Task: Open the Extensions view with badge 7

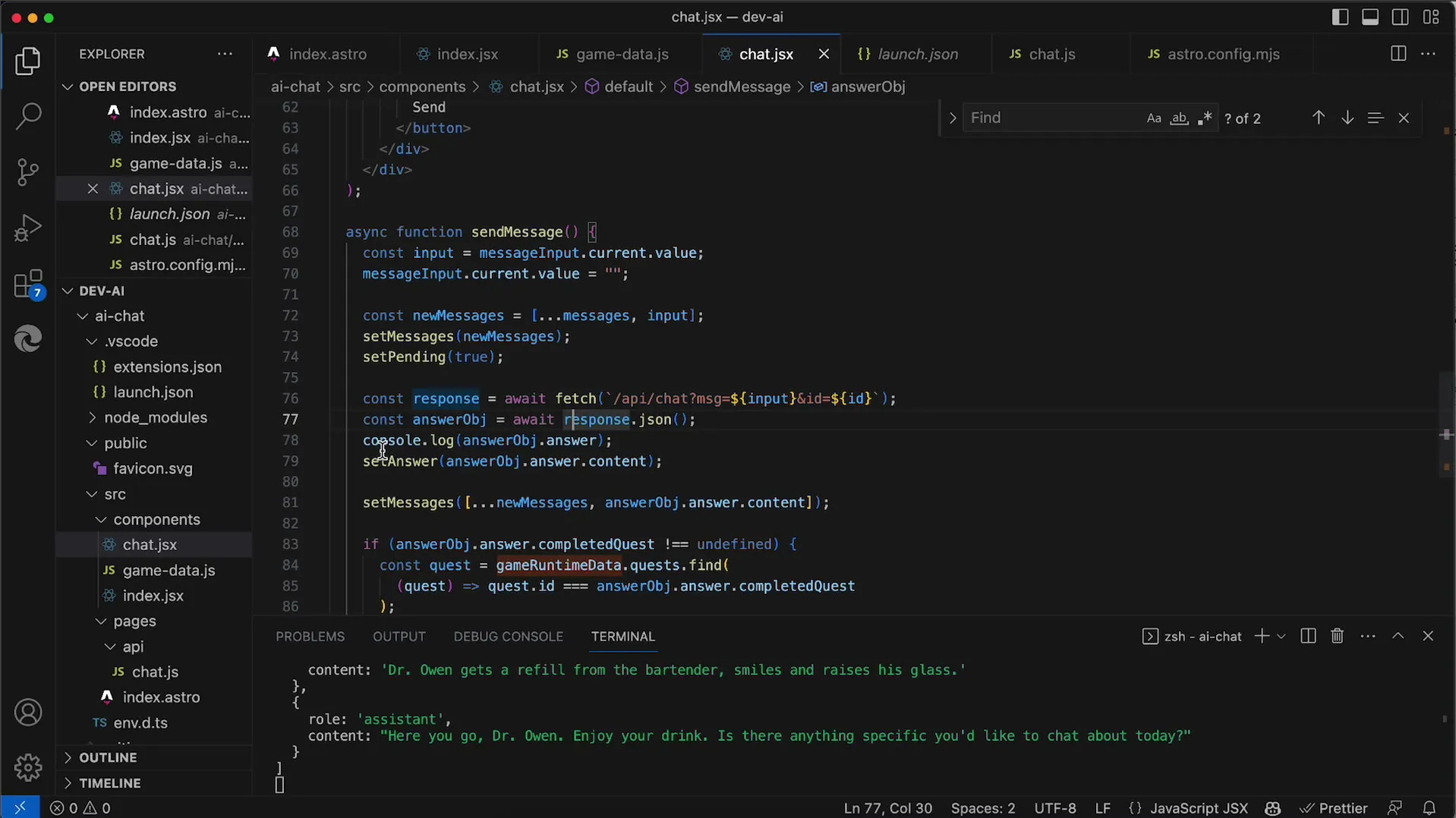Action: coord(28,285)
